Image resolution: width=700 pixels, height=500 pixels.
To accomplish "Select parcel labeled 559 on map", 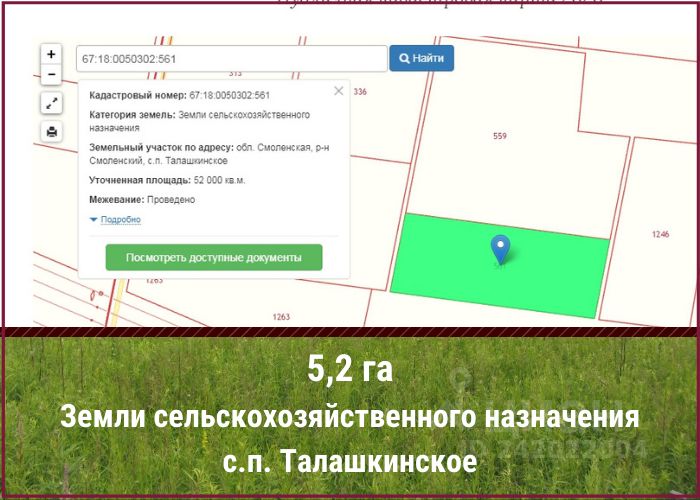I will click(500, 136).
